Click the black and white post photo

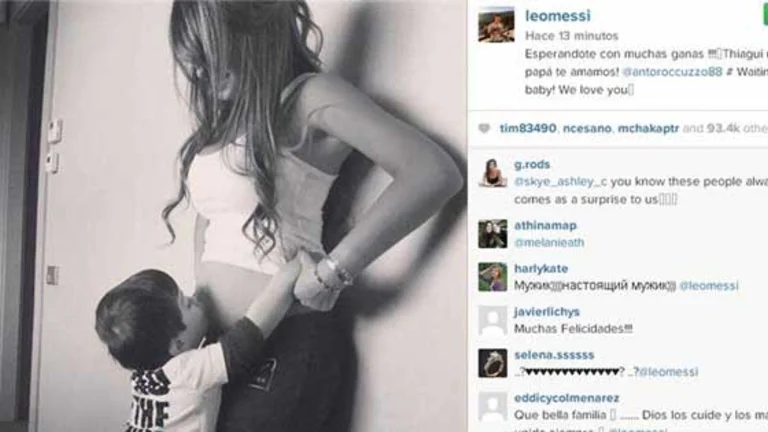point(233,216)
